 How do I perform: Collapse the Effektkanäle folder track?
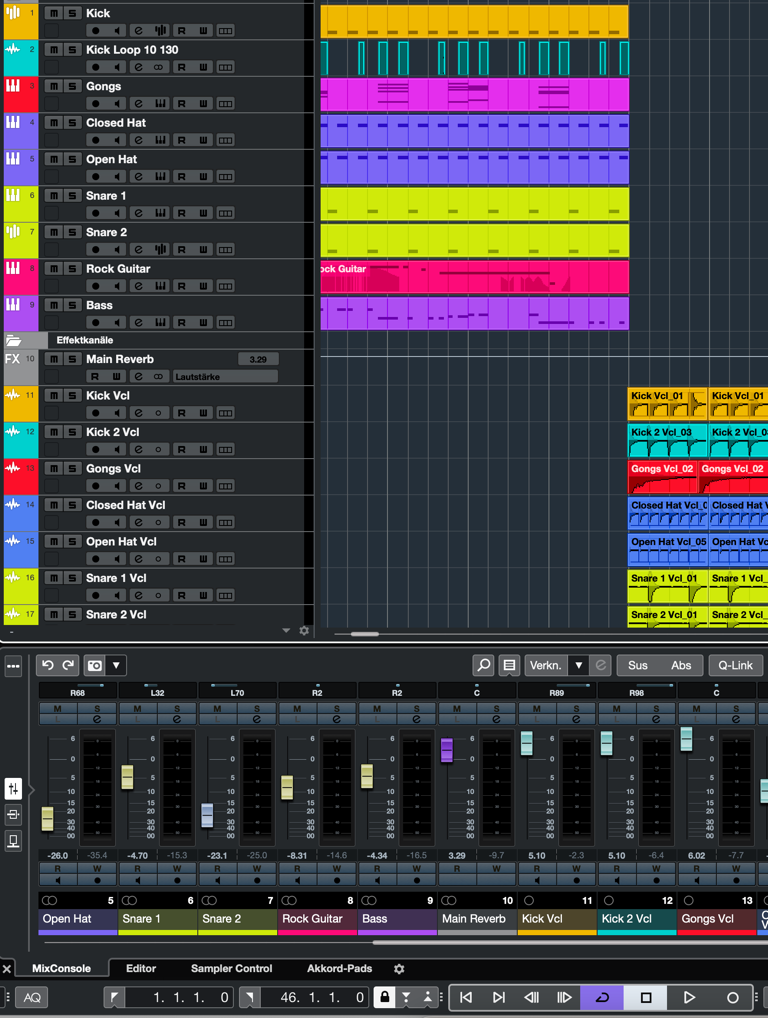pyautogui.click(x=14, y=340)
